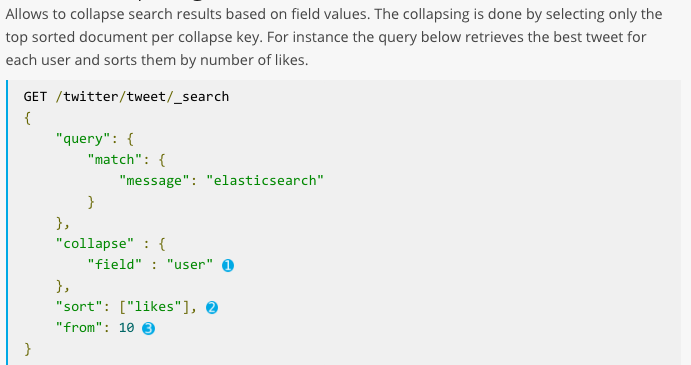
Task: Click callout marker 3 next to from 10
Action: 149,328
